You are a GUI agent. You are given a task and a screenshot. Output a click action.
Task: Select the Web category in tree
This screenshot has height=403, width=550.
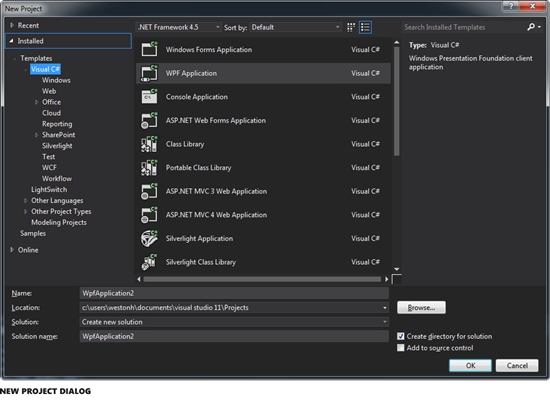tap(49, 91)
